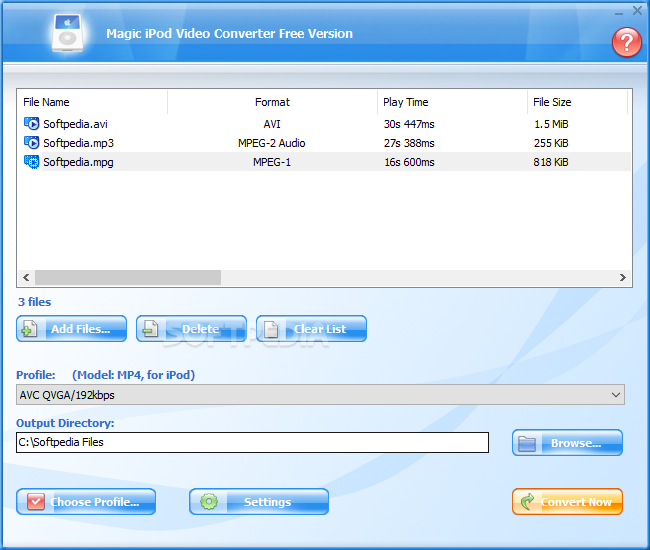Click the Output Directory path field
Image resolution: width=650 pixels, height=550 pixels.
tap(252, 442)
